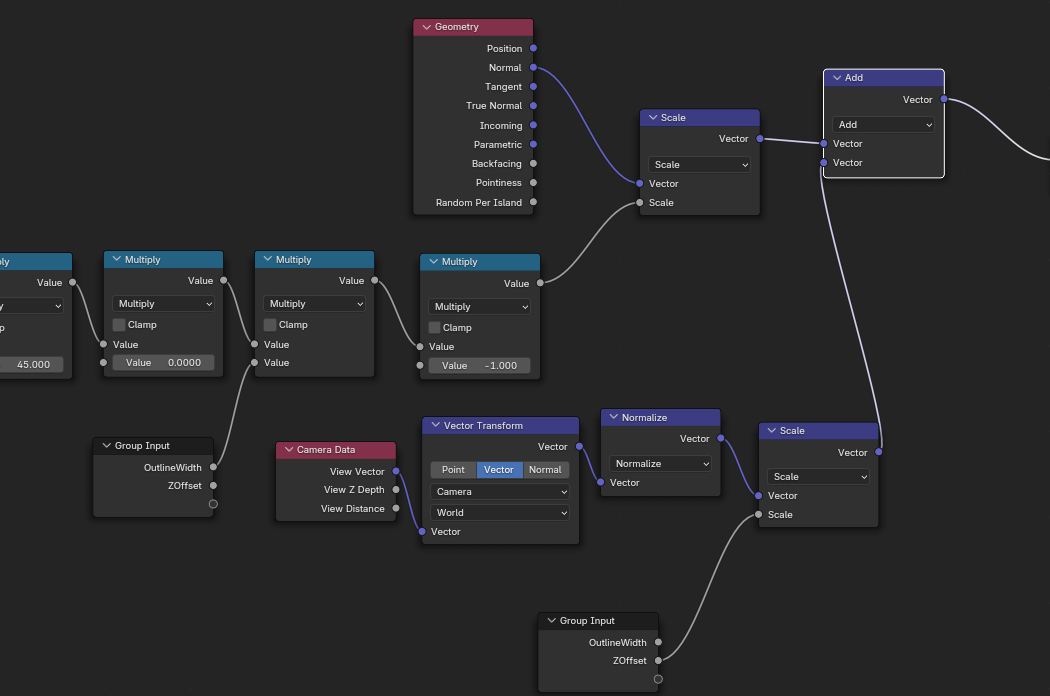Open the World space dropdown in Vector Transform
The width and height of the screenshot is (1050, 696).
coord(500,513)
